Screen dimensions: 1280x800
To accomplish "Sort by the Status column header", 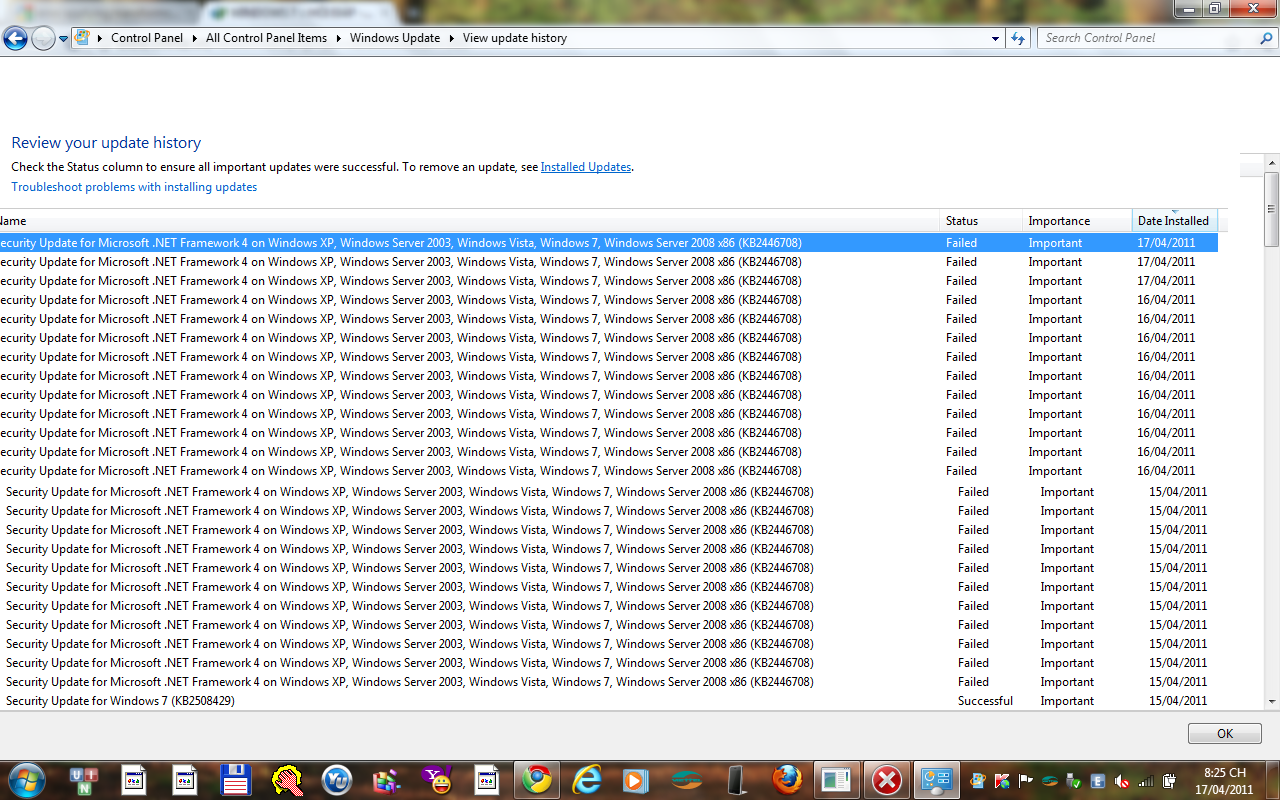I will point(981,221).
